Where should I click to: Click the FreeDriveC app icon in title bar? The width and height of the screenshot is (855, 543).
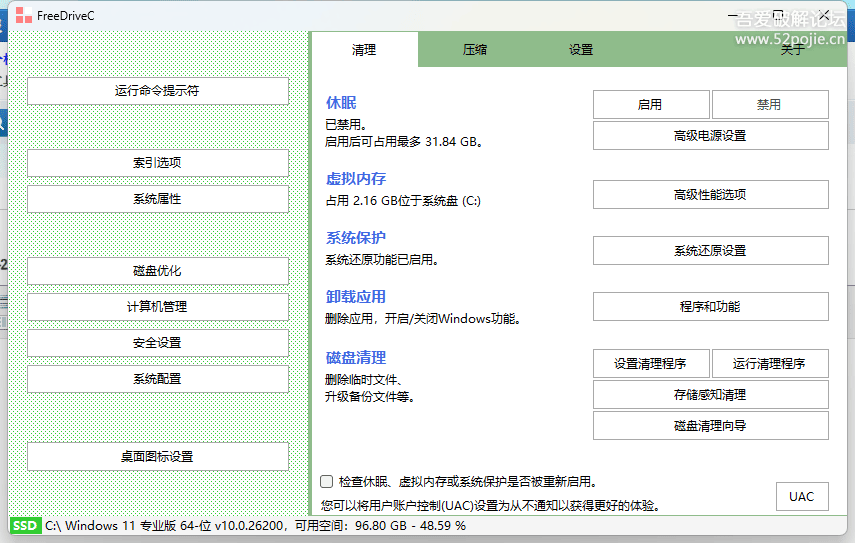tap(23, 16)
